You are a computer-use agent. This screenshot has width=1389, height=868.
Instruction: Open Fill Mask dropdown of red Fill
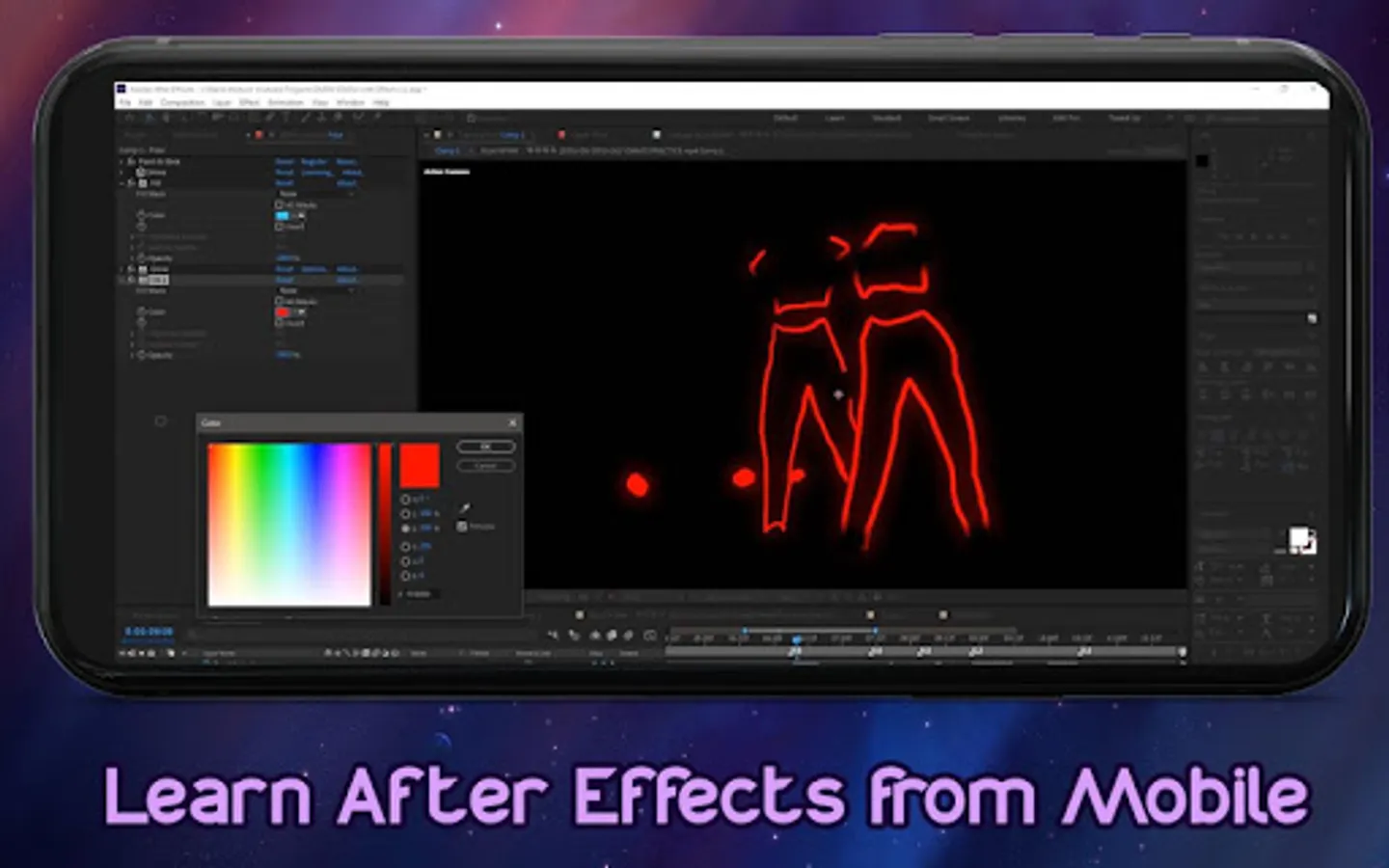316,290
